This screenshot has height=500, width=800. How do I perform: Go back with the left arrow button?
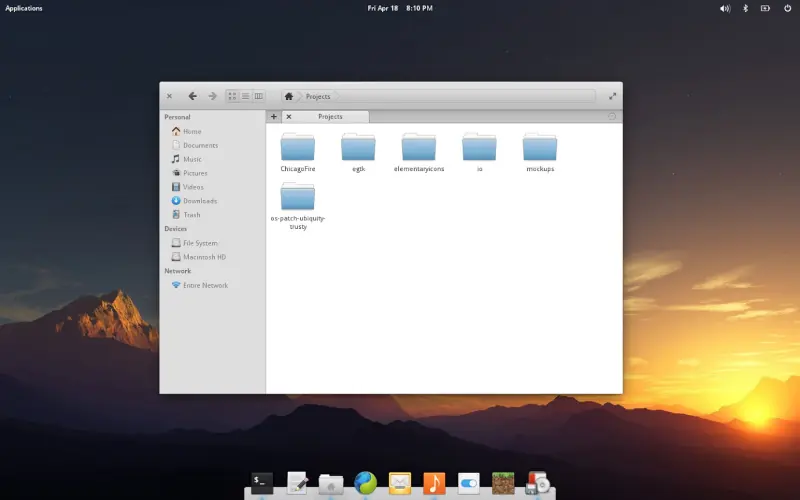click(x=192, y=96)
